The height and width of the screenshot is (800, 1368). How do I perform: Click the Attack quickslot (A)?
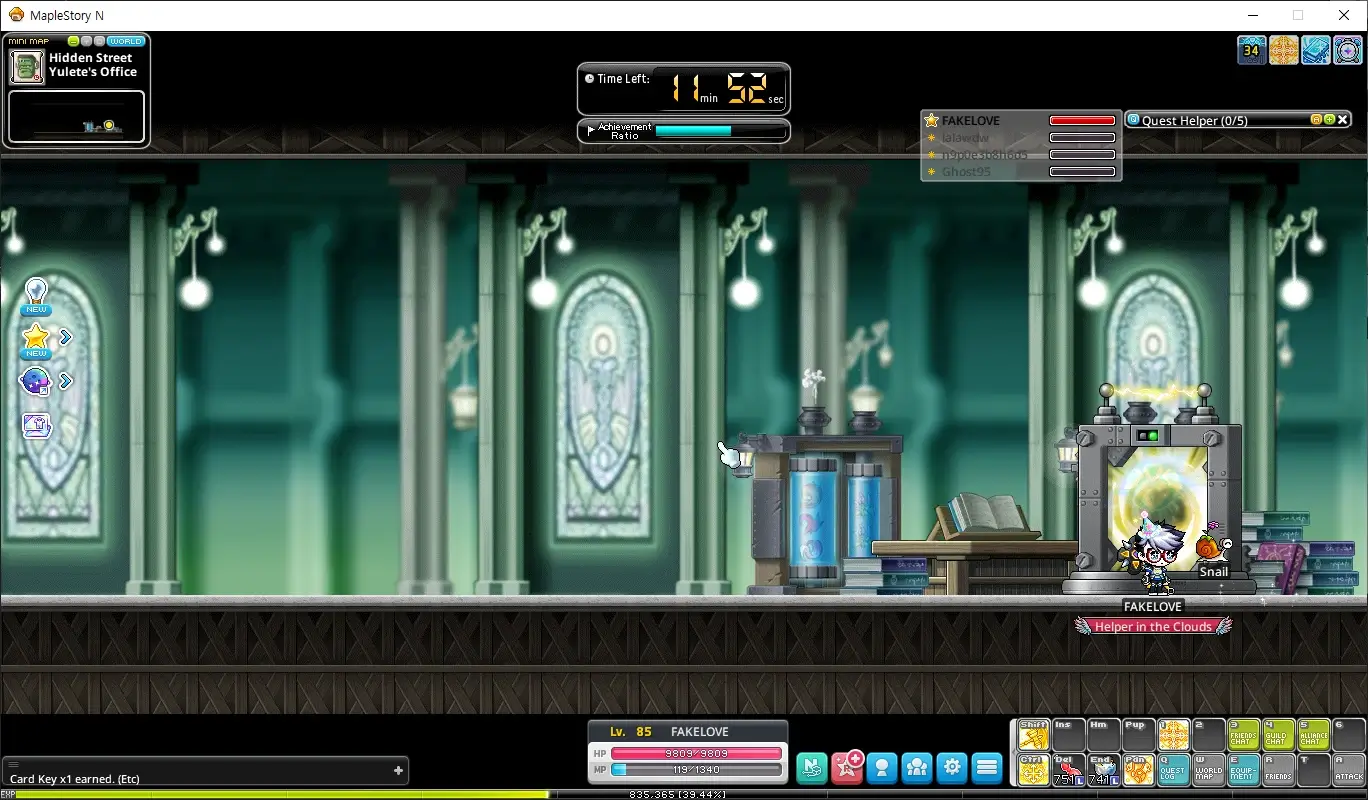(x=1348, y=769)
